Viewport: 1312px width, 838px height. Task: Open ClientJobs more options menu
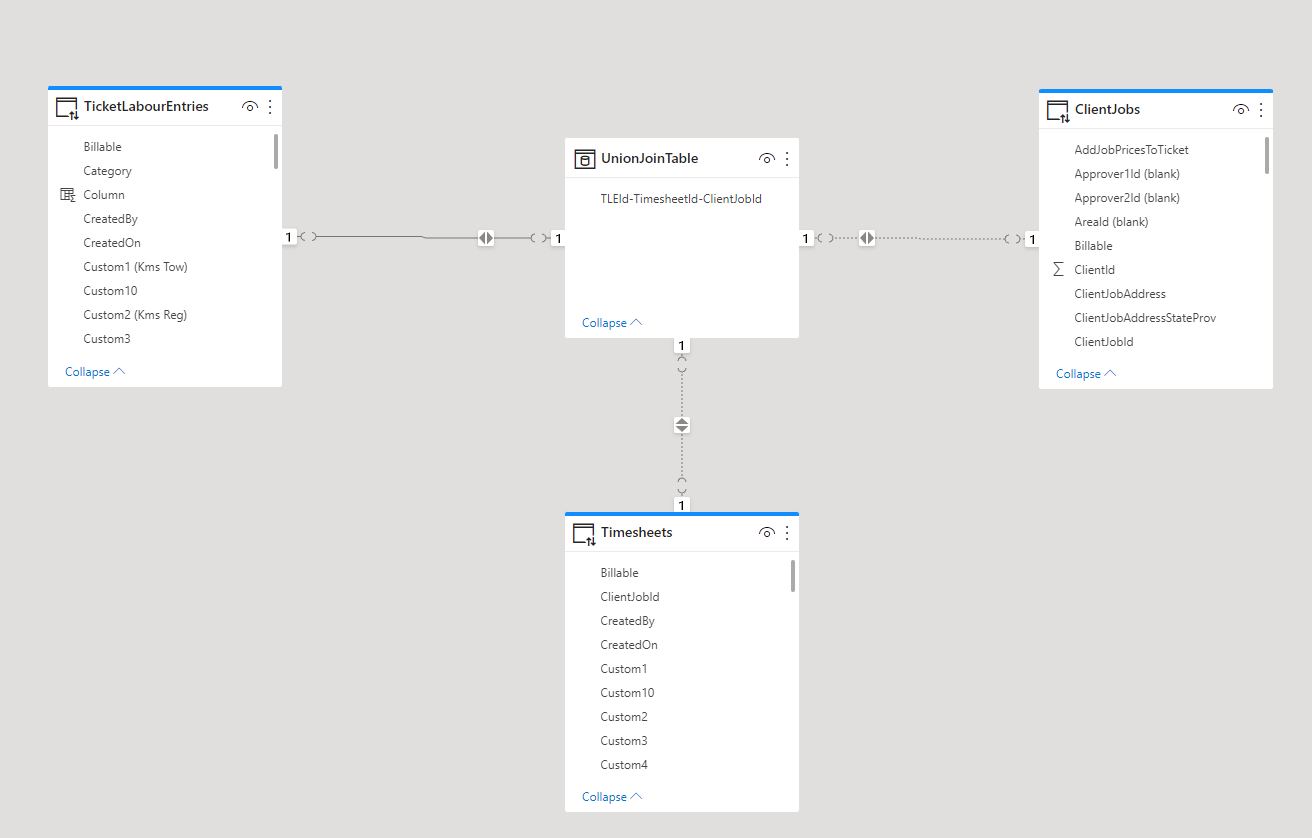1261,109
